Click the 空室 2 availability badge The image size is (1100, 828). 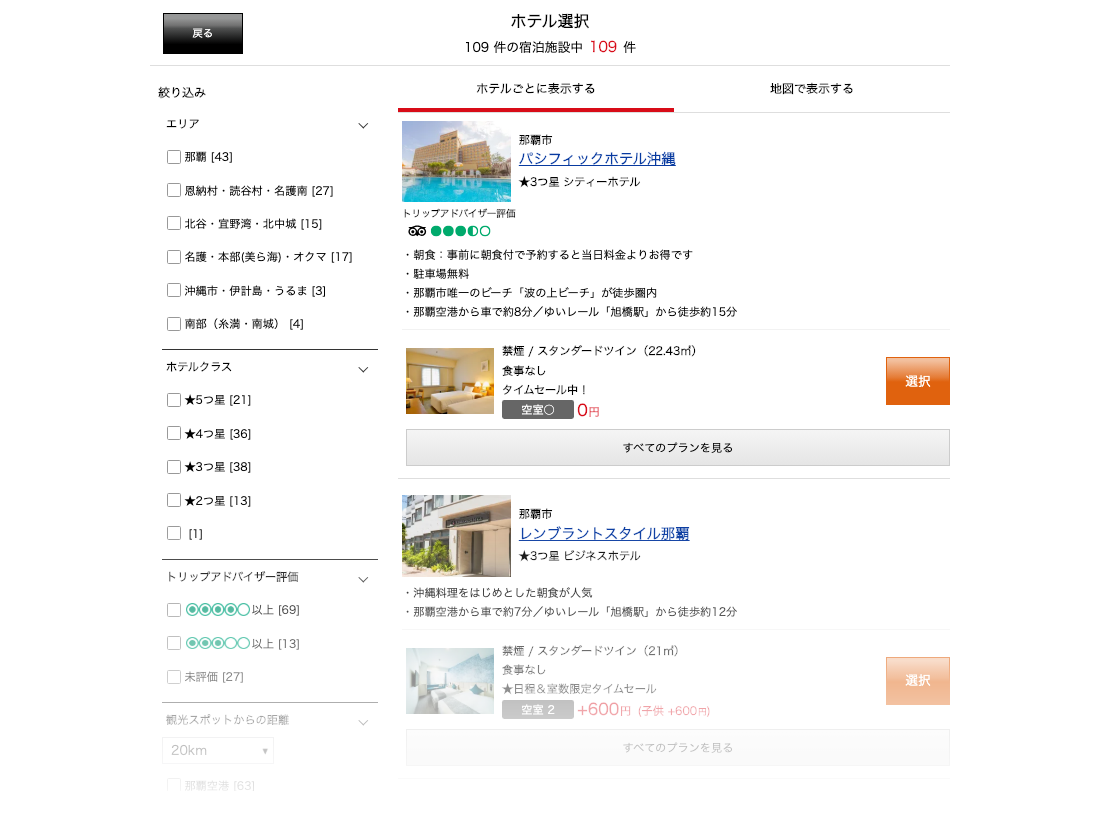(x=538, y=709)
